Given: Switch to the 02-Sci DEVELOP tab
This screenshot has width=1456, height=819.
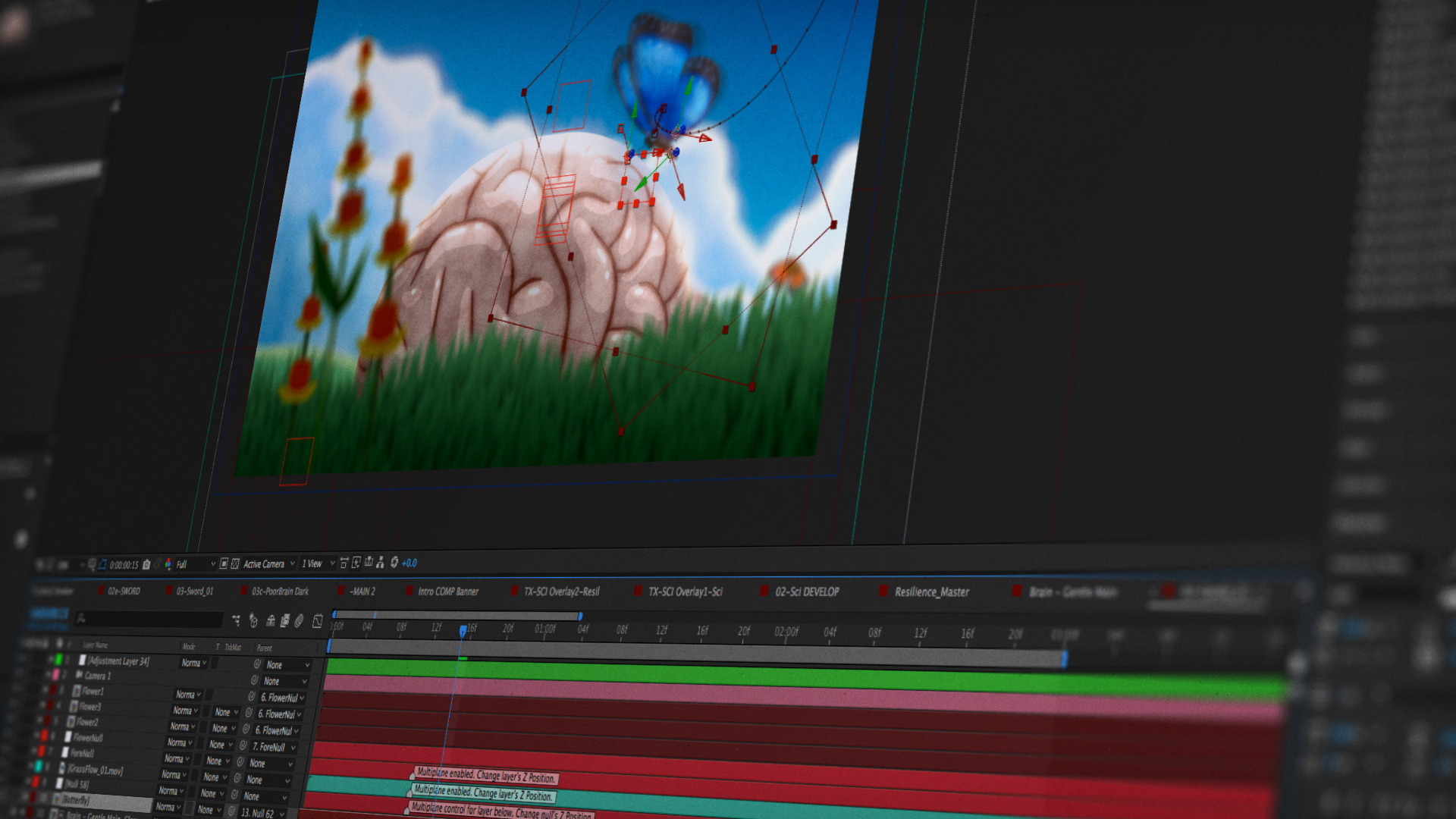Looking at the screenshot, I should coord(806,592).
